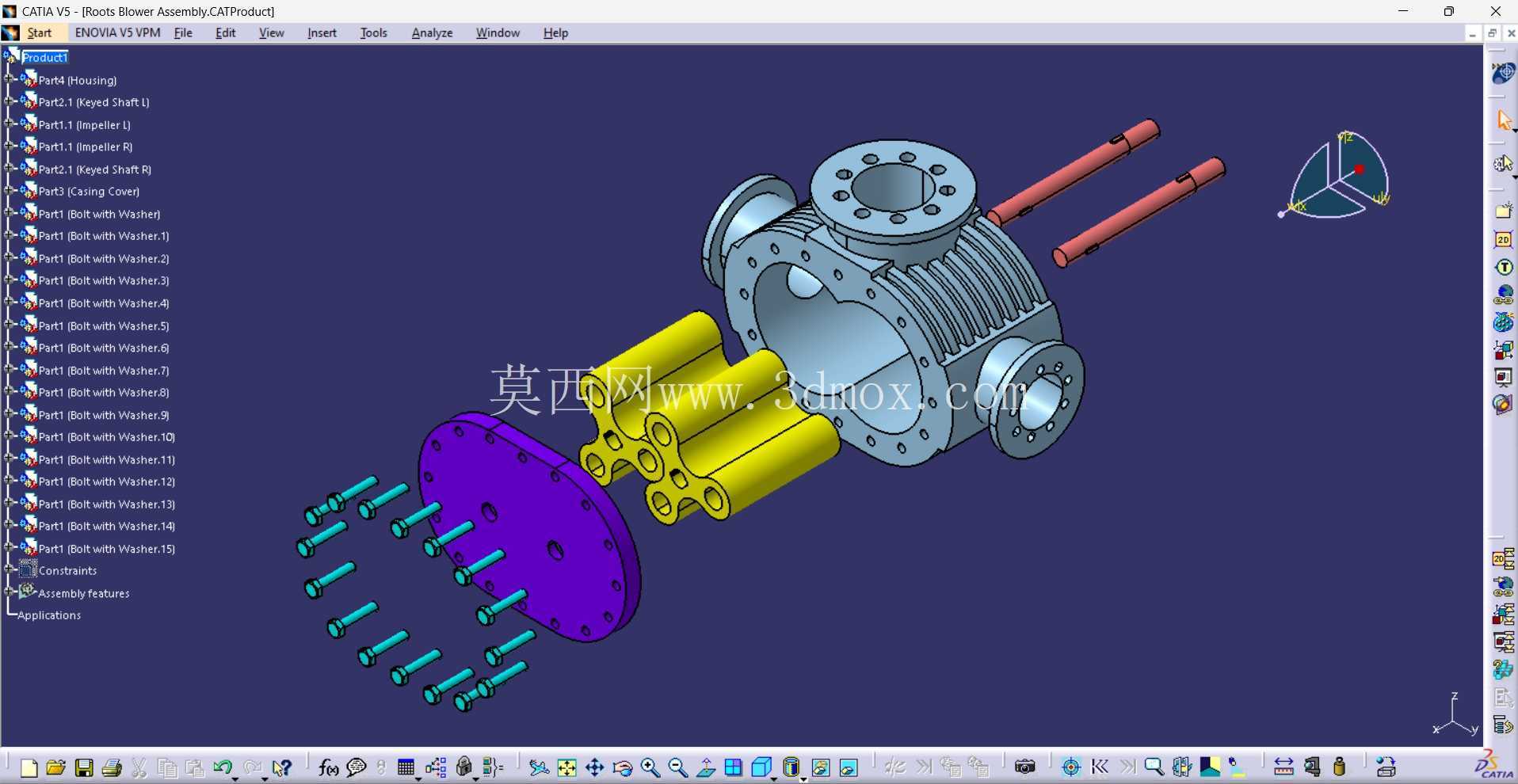The image size is (1518, 784).
Task: Expand the Constraints node
Action: tap(9, 569)
